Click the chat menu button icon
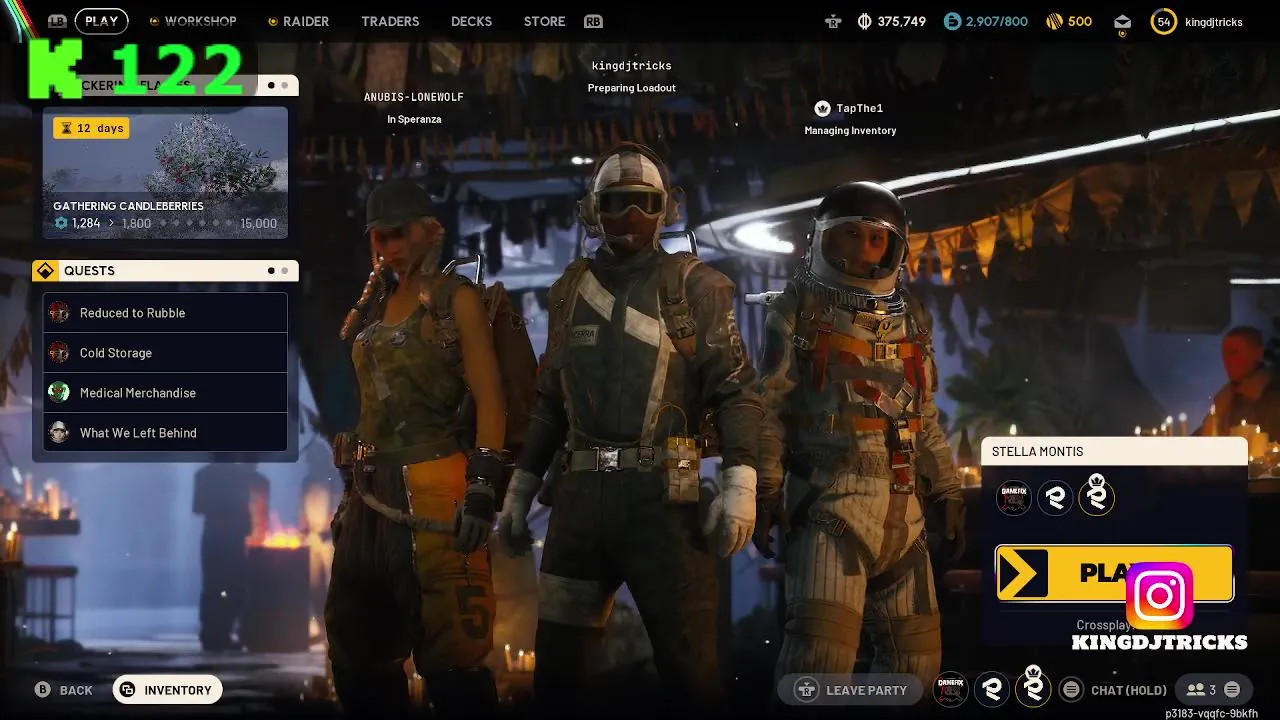The height and width of the screenshot is (720, 1280). [x=1071, y=690]
